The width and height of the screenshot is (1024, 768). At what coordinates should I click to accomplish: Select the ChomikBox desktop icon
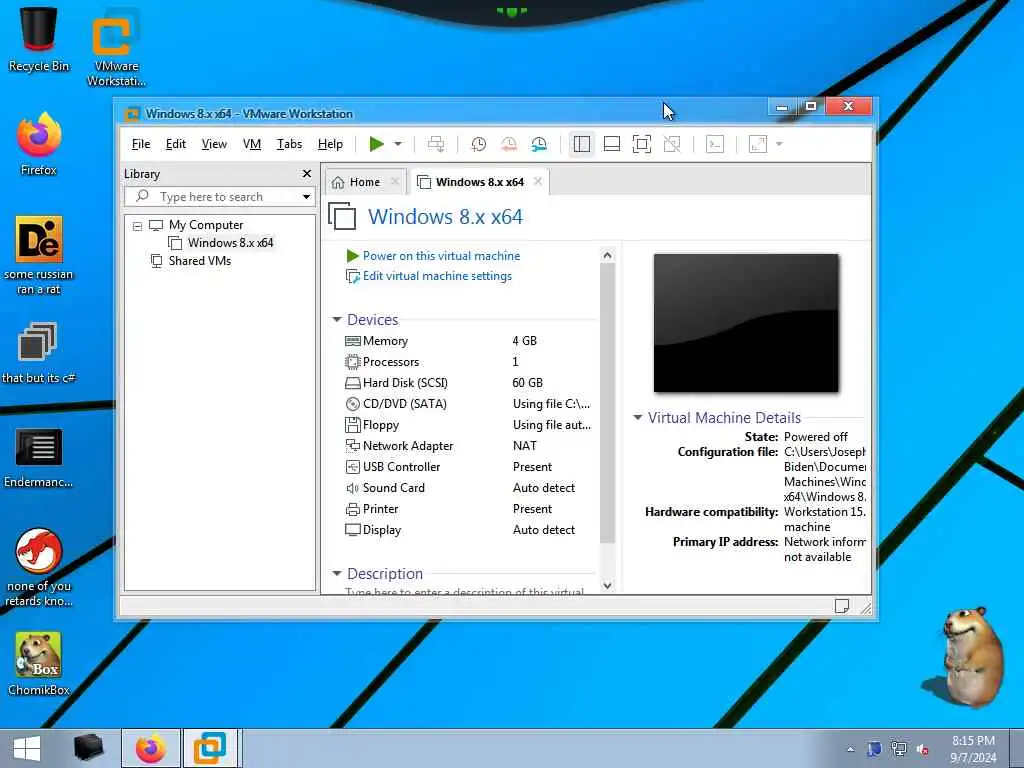pyautogui.click(x=39, y=664)
